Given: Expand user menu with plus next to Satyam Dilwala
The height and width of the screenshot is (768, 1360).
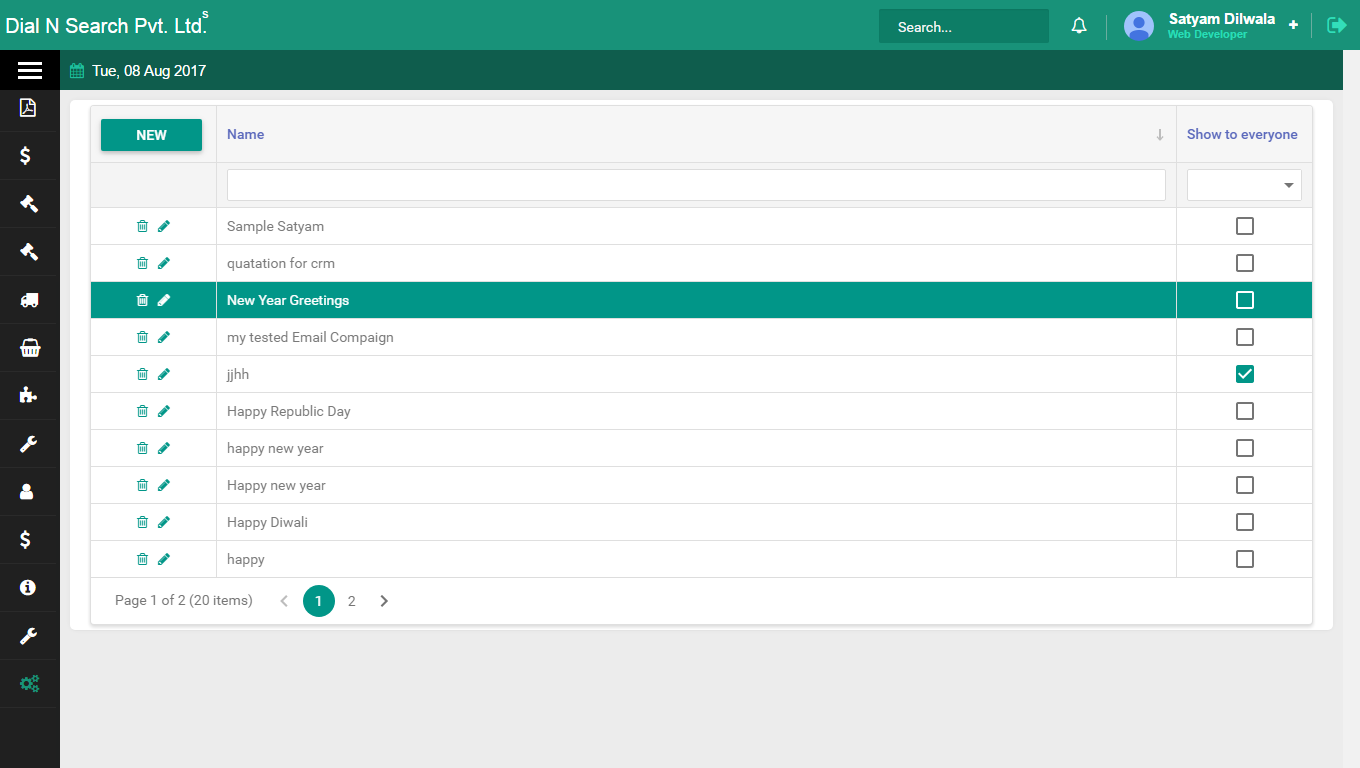Looking at the screenshot, I should tap(1293, 25).
